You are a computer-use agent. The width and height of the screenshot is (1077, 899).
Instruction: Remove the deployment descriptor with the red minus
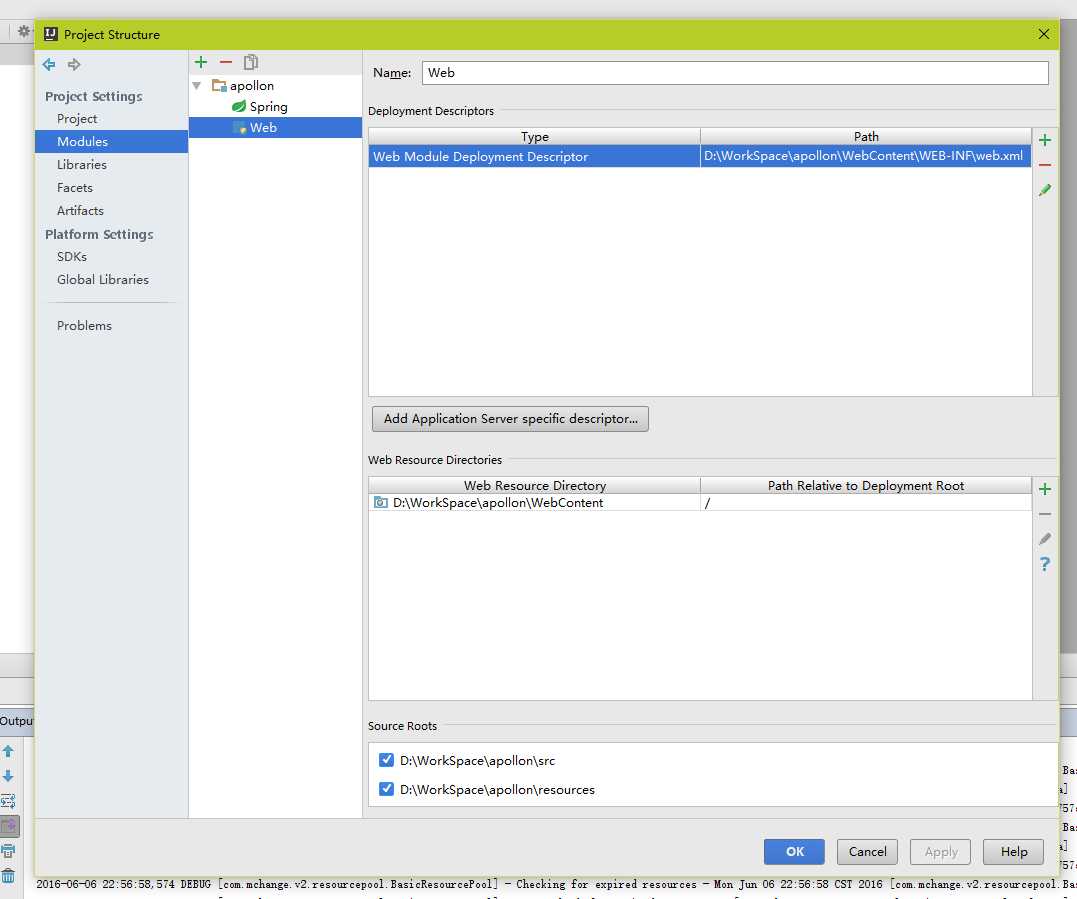point(1045,165)
